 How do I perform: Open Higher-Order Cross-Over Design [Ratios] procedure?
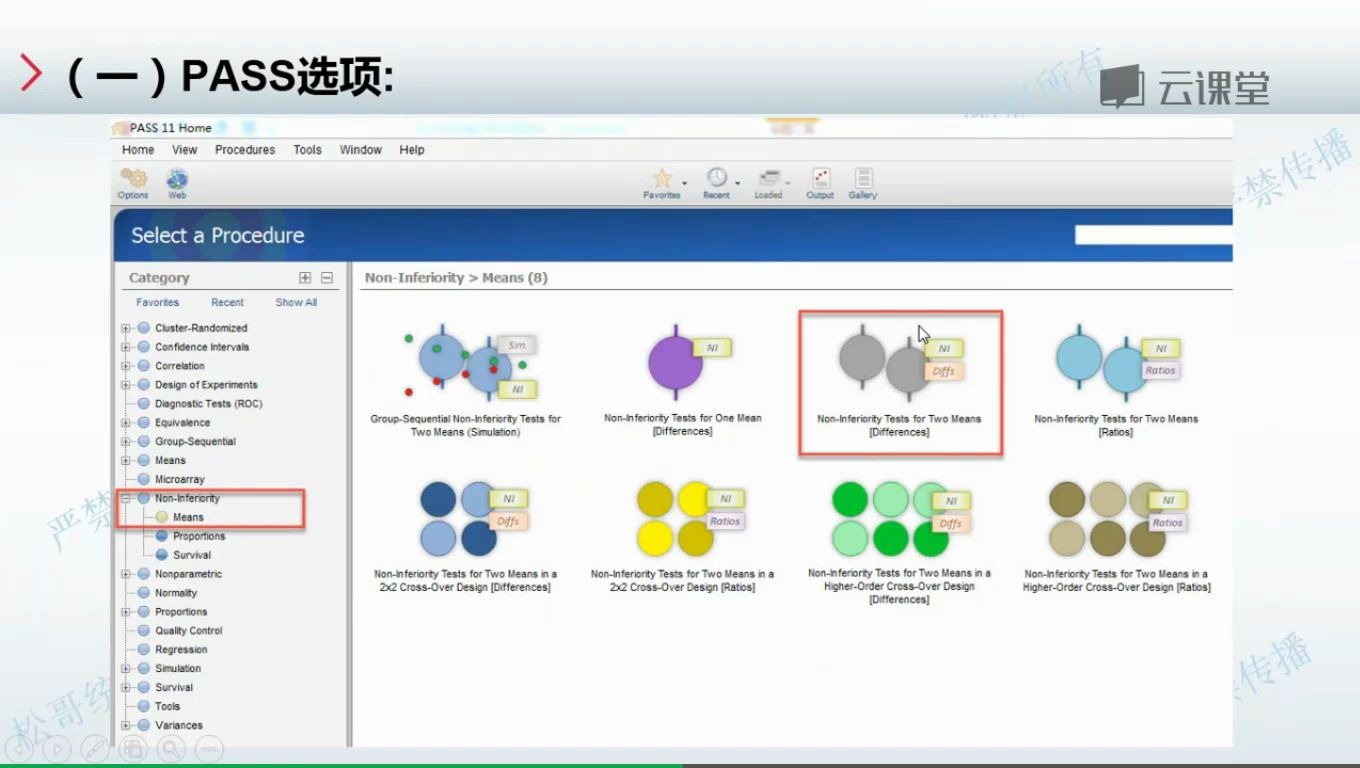[x=1116, y=536]
